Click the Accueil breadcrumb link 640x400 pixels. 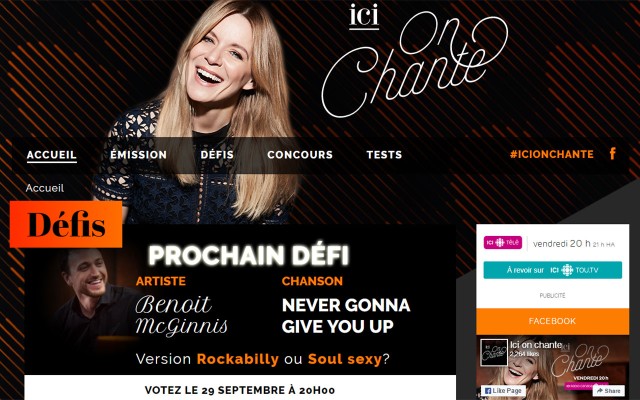[x=44, y=188]
